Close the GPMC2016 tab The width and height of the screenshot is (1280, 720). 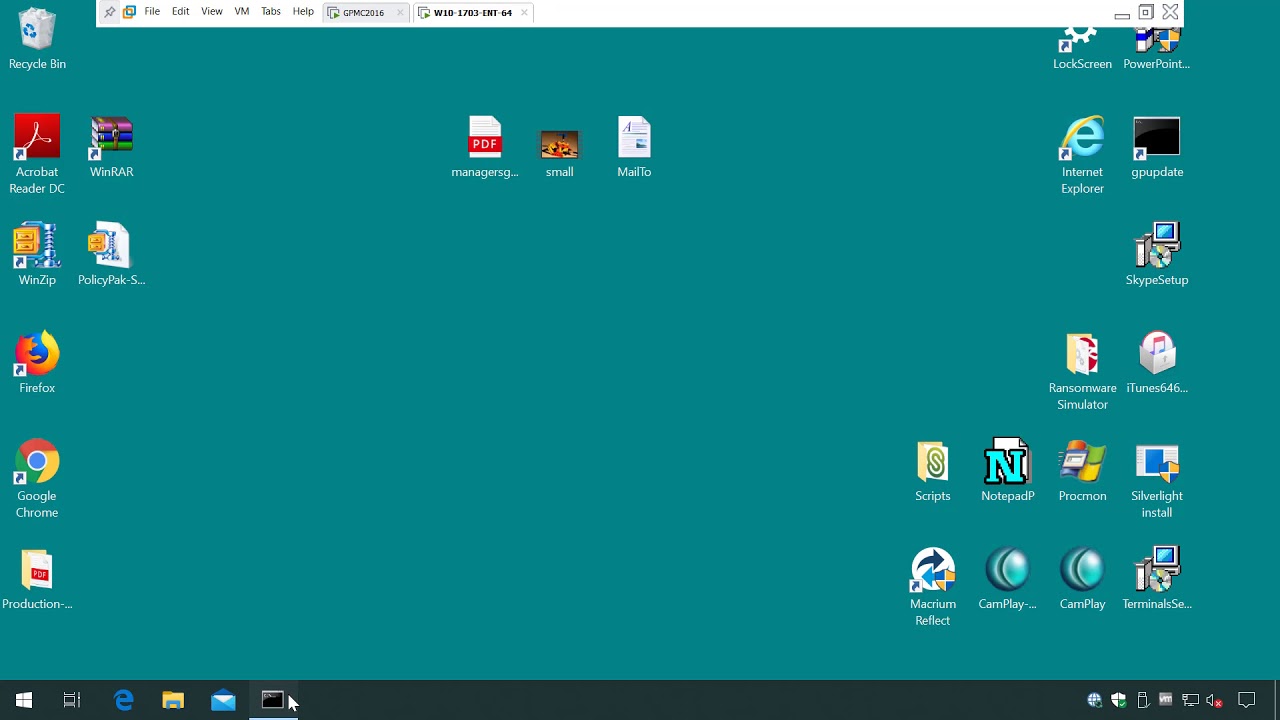[400, 13]
